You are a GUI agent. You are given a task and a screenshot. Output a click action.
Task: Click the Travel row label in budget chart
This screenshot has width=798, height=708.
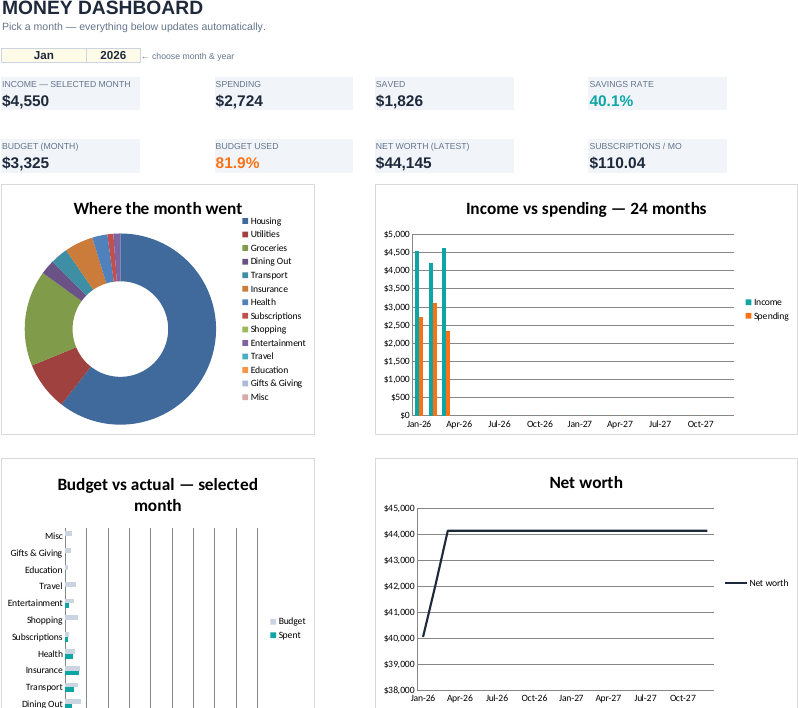click(x=51, y=586)
